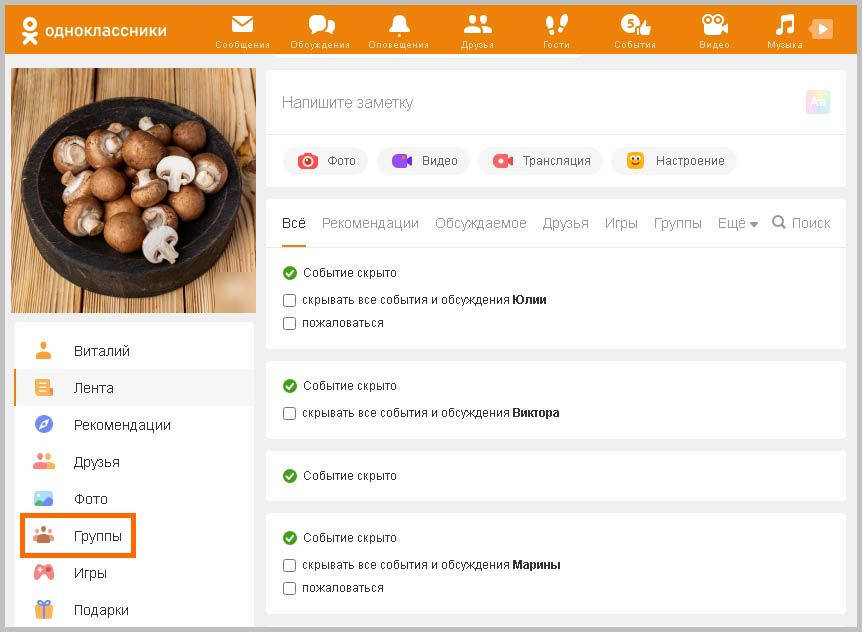The image size is (862, 632).
Task: Click Игры gamepad icon in sidebar
Action: pos(43,572)
